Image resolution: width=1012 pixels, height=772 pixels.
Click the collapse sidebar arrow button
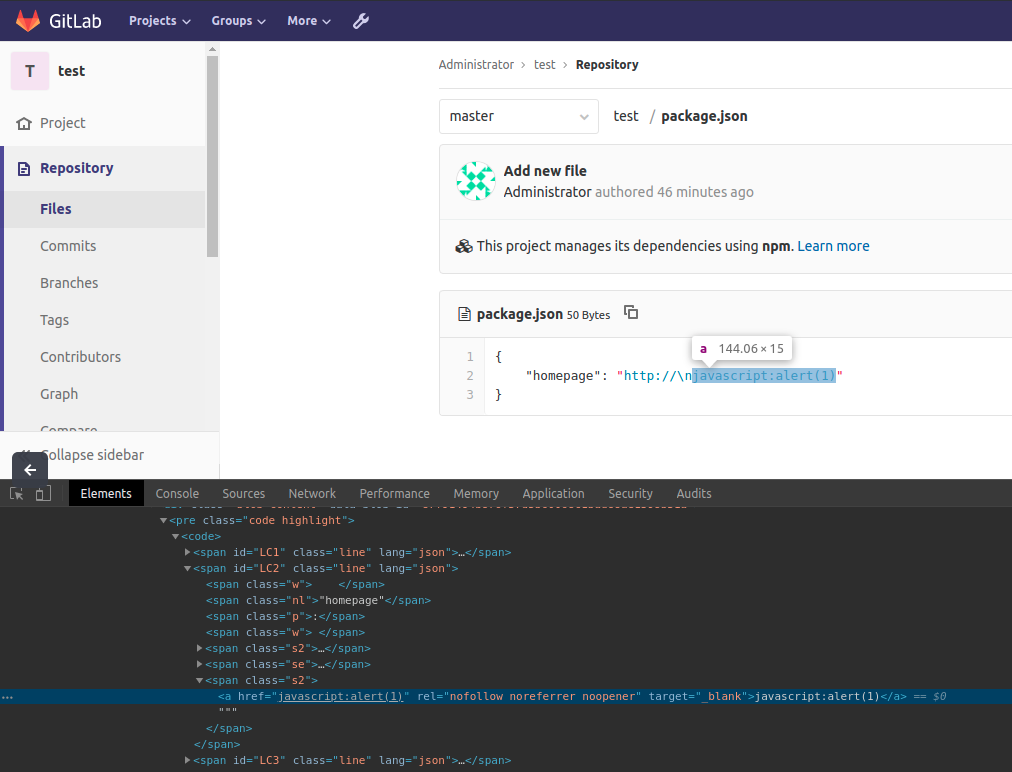30,469
